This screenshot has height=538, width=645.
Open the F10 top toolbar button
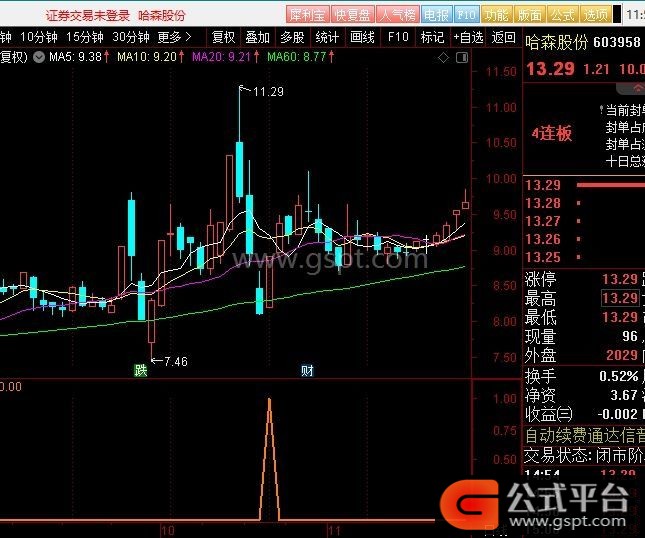[466, 15]
